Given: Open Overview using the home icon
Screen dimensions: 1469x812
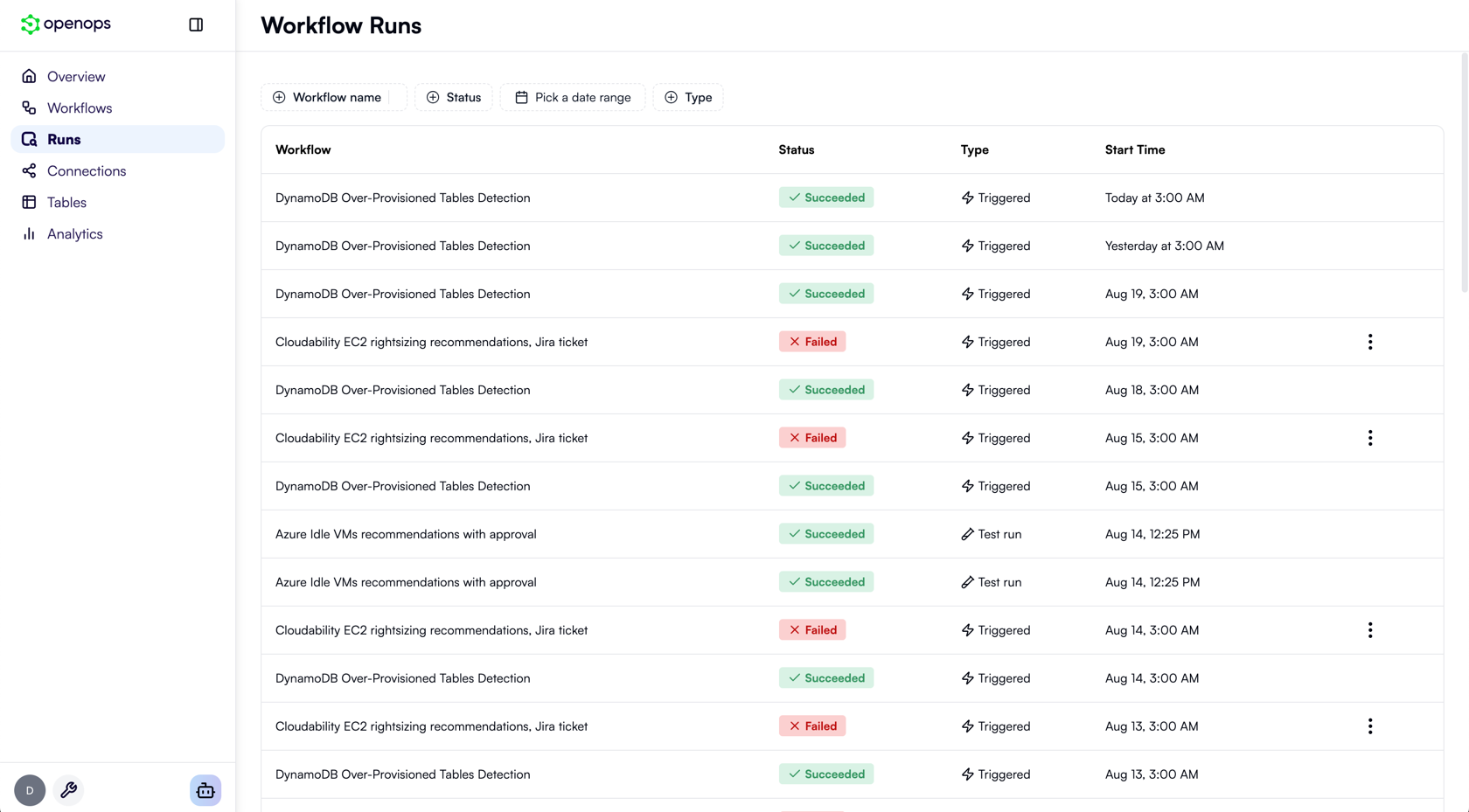Looking at the screenshot, I should tap(30, 76).
